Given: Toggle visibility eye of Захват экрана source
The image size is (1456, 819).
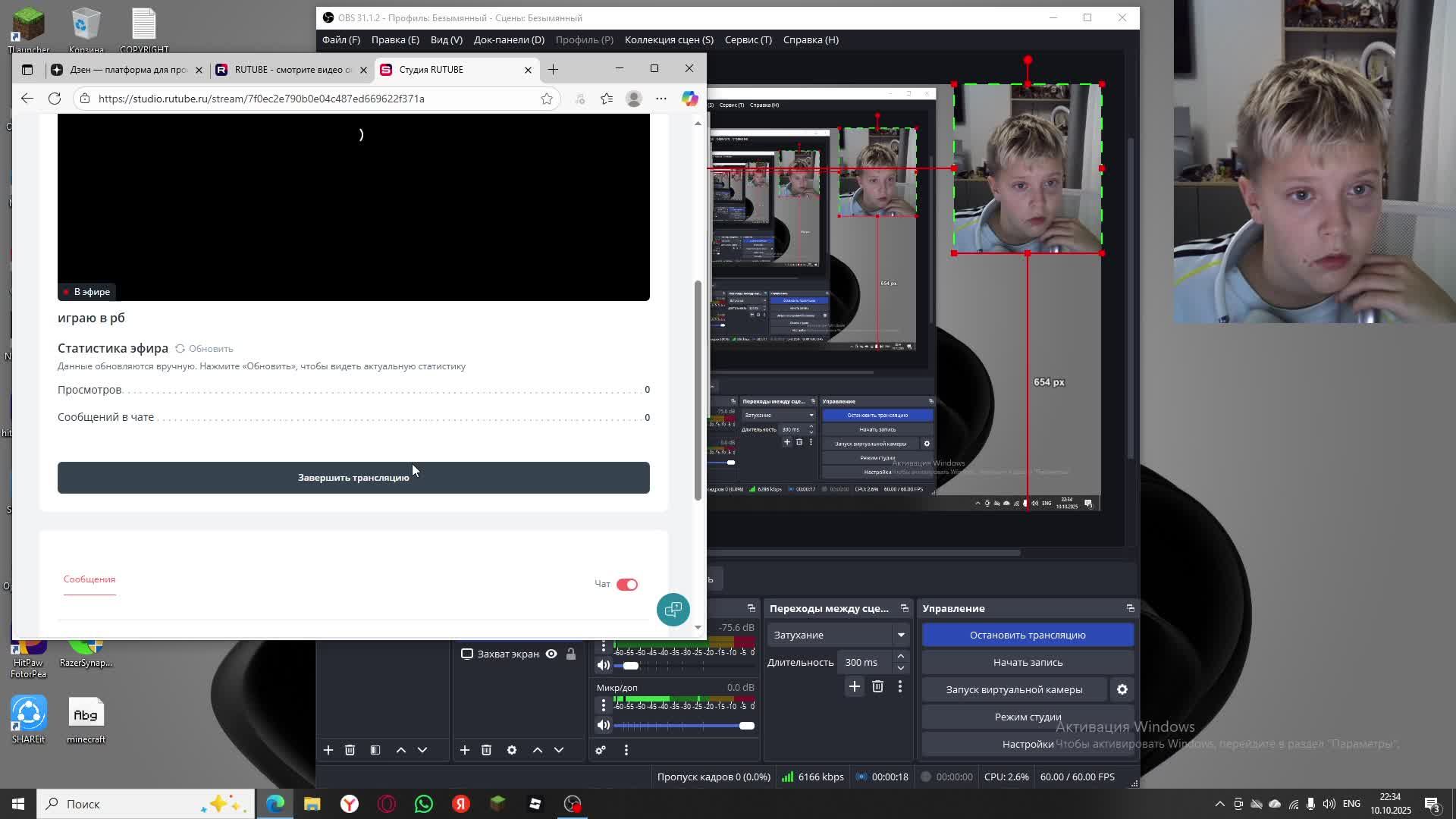Looking at the screenshot, I should [551, 654].
